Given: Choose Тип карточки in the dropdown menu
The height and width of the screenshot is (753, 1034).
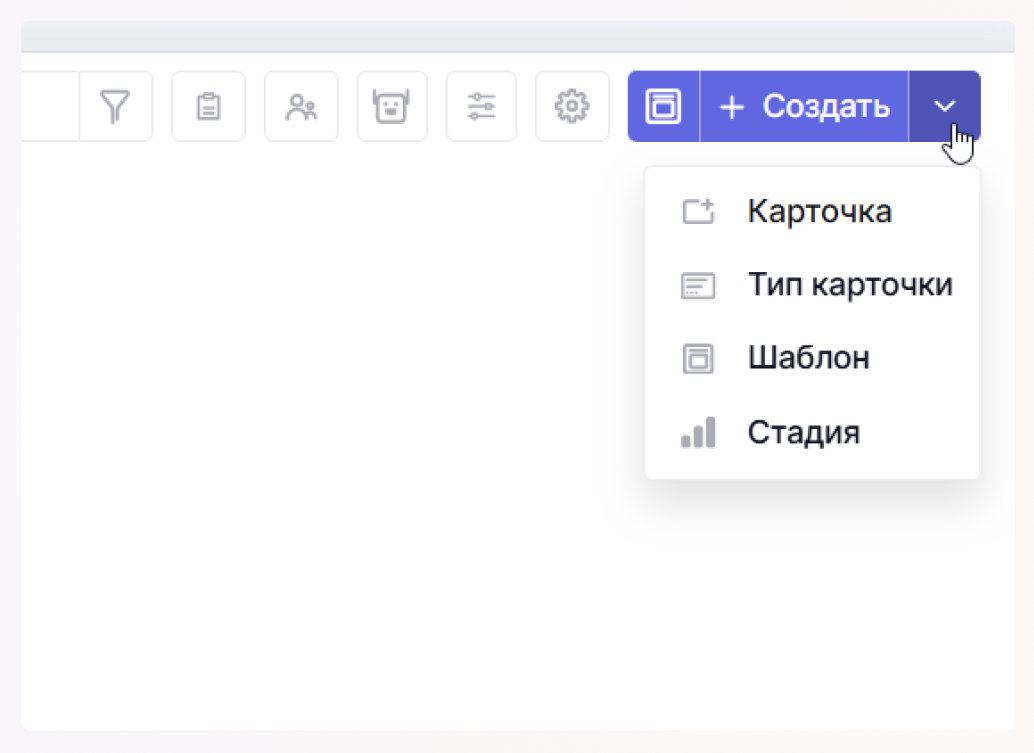Looking at the screenshot, I should (x=849, y=285).
